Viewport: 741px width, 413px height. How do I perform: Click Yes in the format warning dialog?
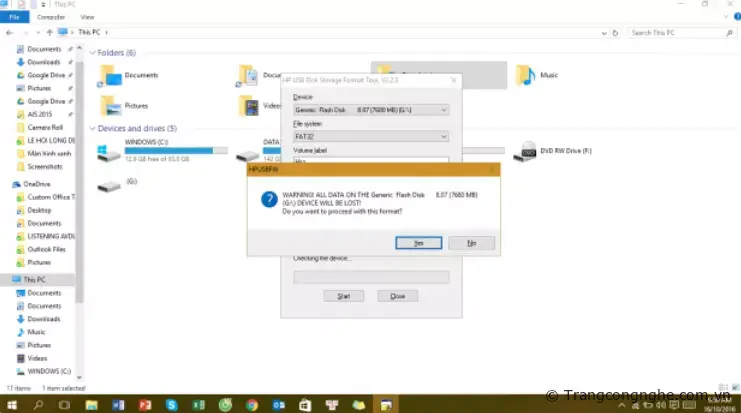[418, 243]
